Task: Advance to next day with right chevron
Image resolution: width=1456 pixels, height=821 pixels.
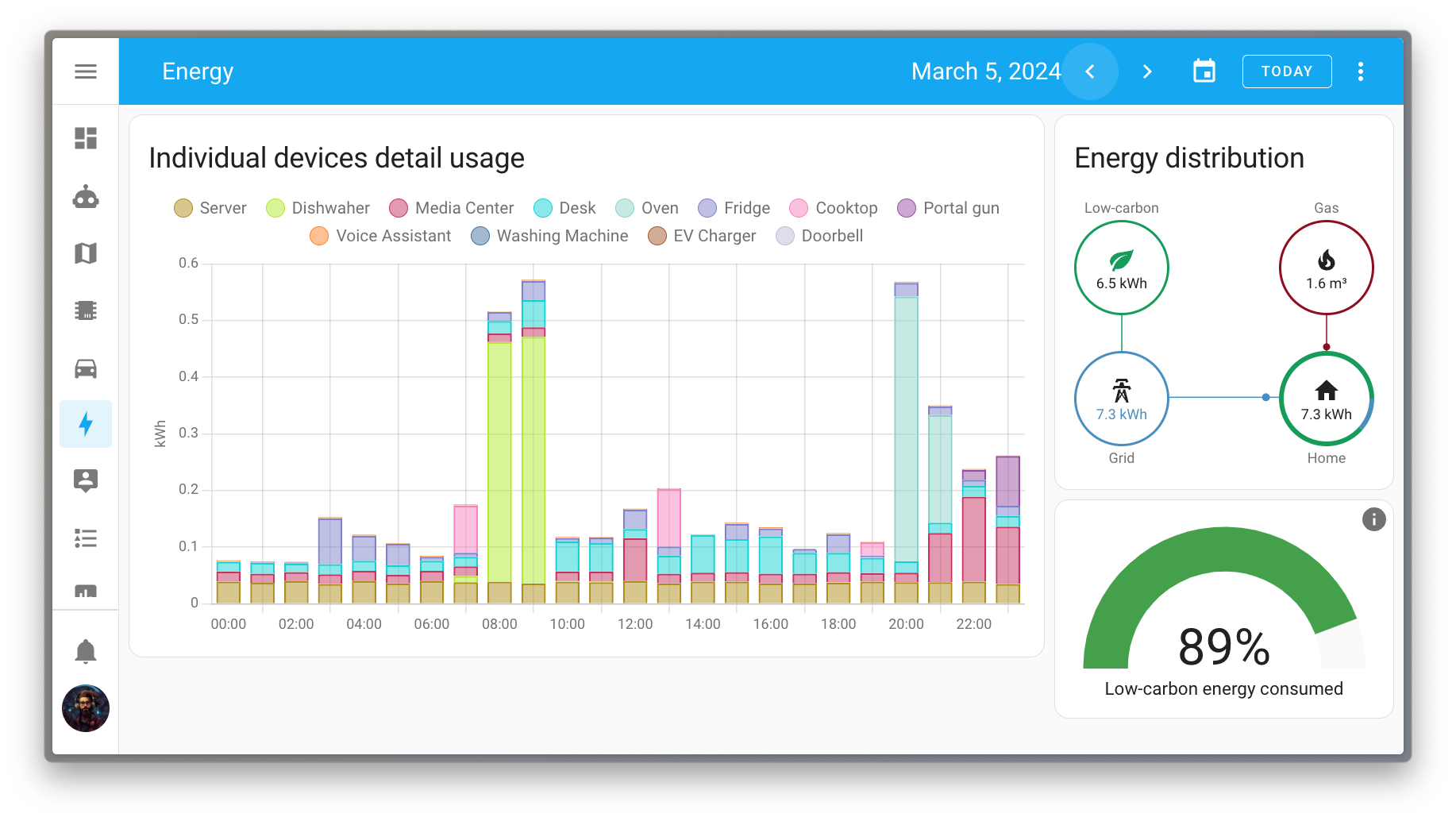Action: click(x=1146, y=71)
